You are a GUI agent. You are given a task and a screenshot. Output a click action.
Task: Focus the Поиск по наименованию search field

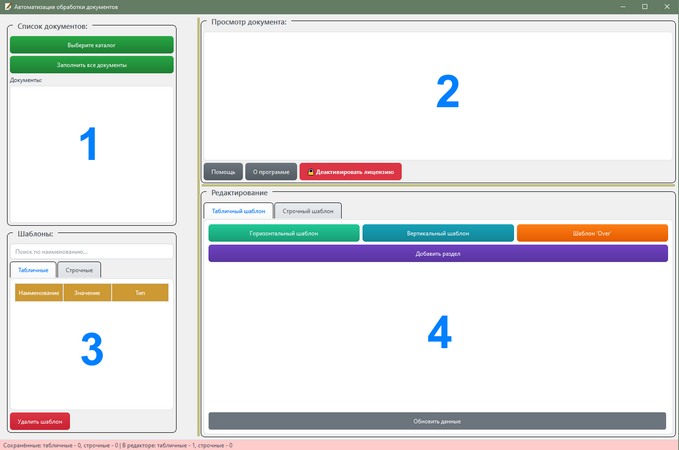click(x=92, y=252)
